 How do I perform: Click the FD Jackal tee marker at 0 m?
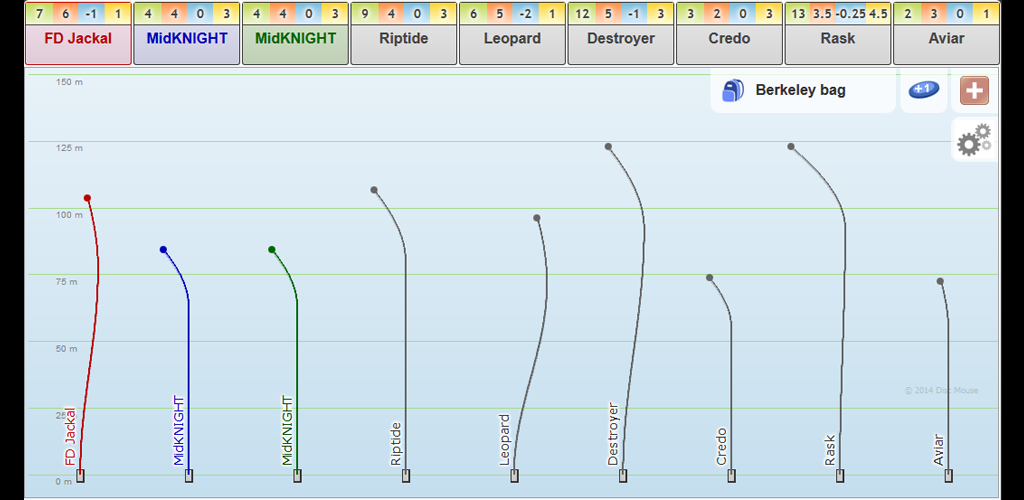pos(80,476)
